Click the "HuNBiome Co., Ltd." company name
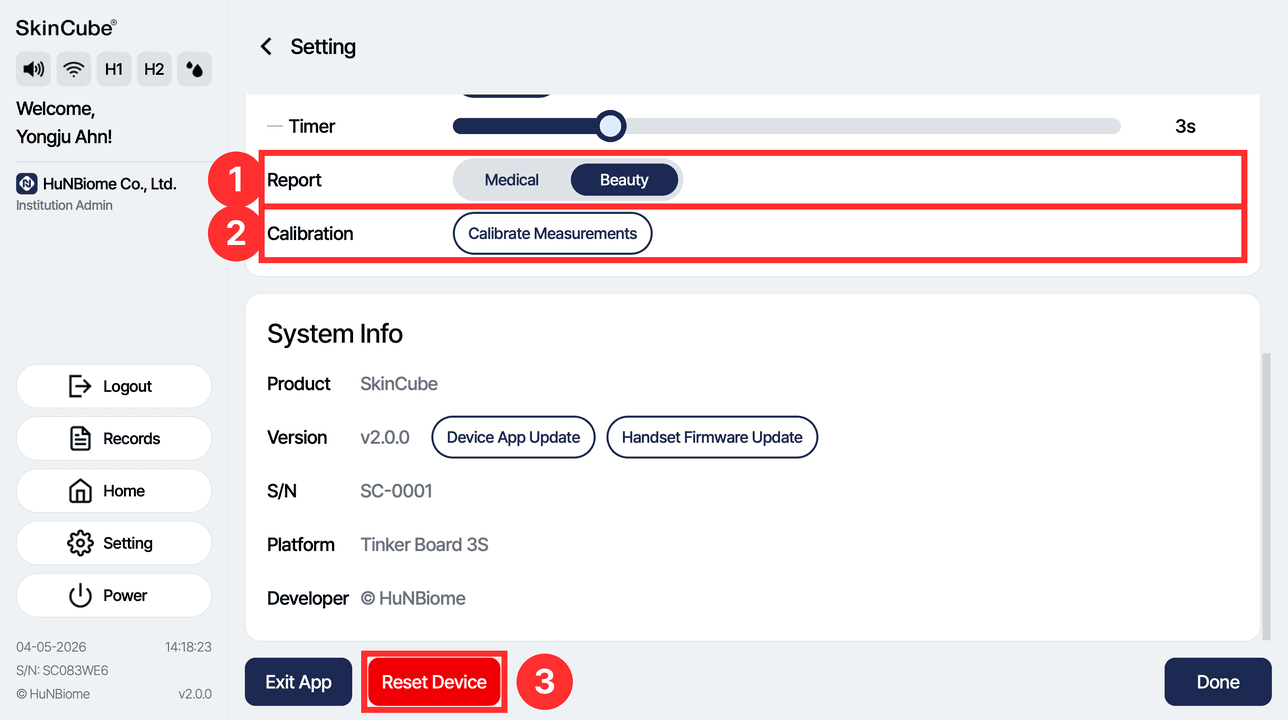Screen dimensions: 1288x720 pyautogui.click(x=110, y=183)
